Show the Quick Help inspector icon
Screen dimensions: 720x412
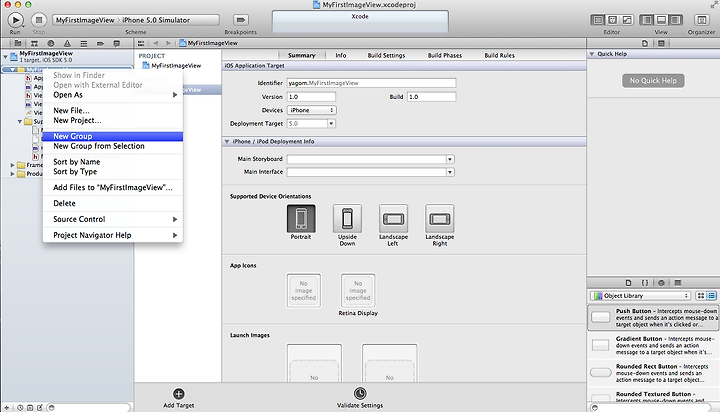(661, 43)
